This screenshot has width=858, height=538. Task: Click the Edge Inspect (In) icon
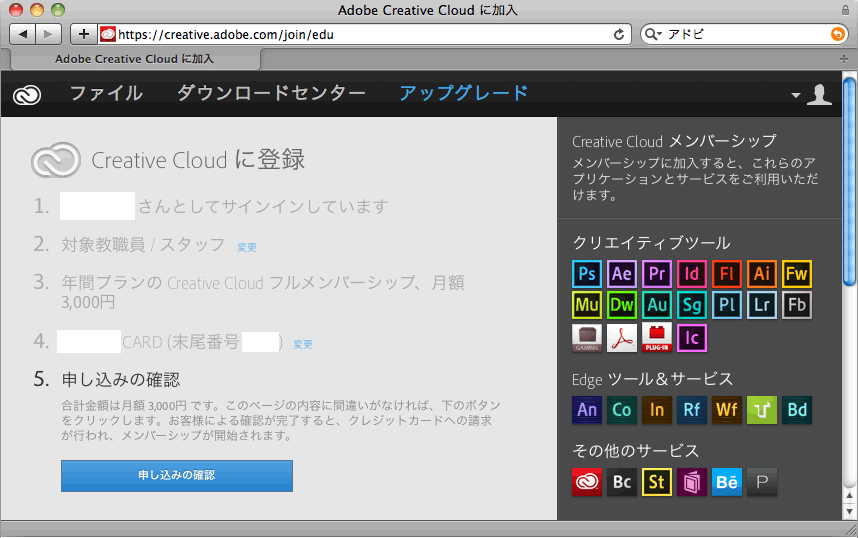pyautogui.click(x=657, y=410)
